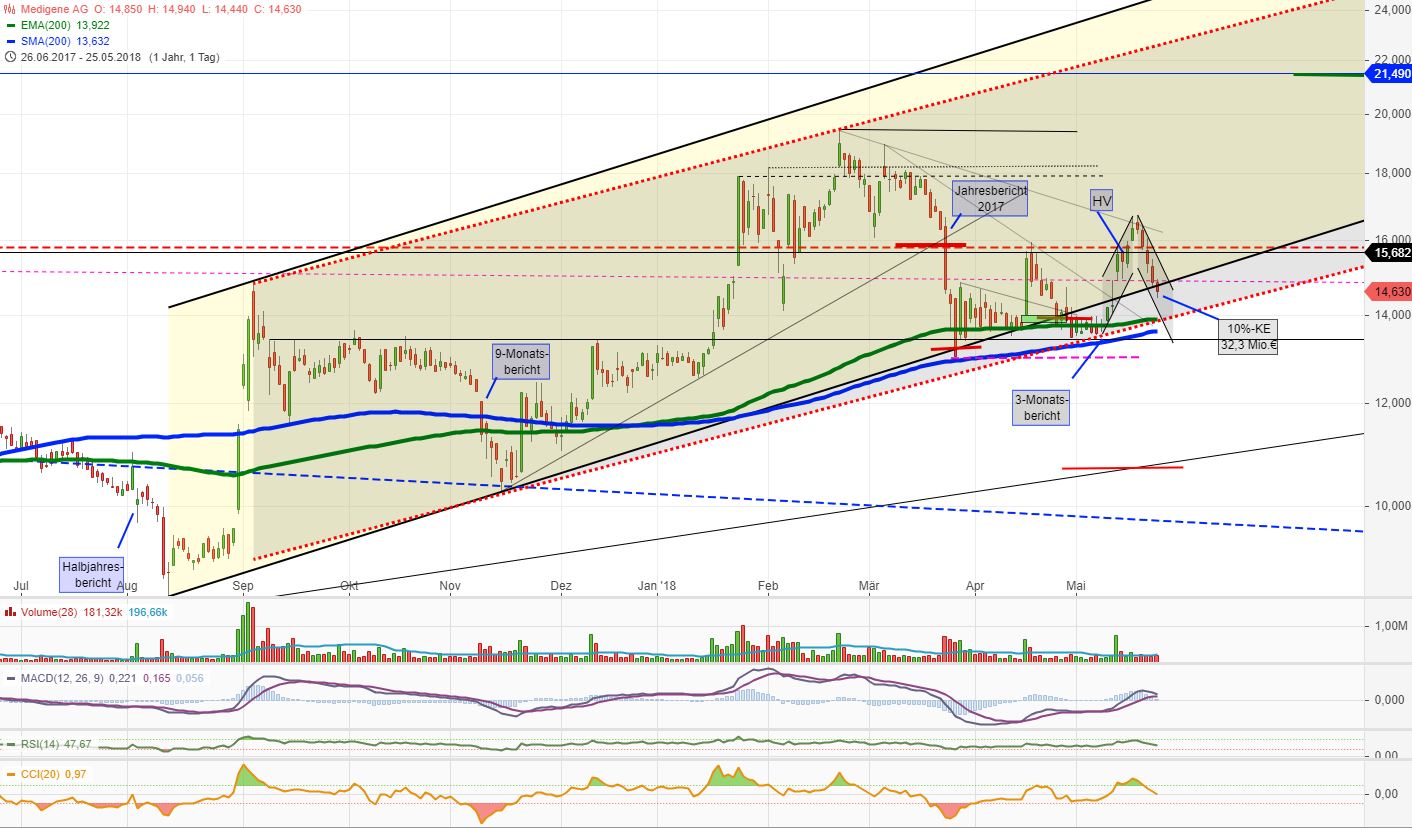Click the MACD indicator line icon
Screen dimensions: 1412x829
click(10, 678)
